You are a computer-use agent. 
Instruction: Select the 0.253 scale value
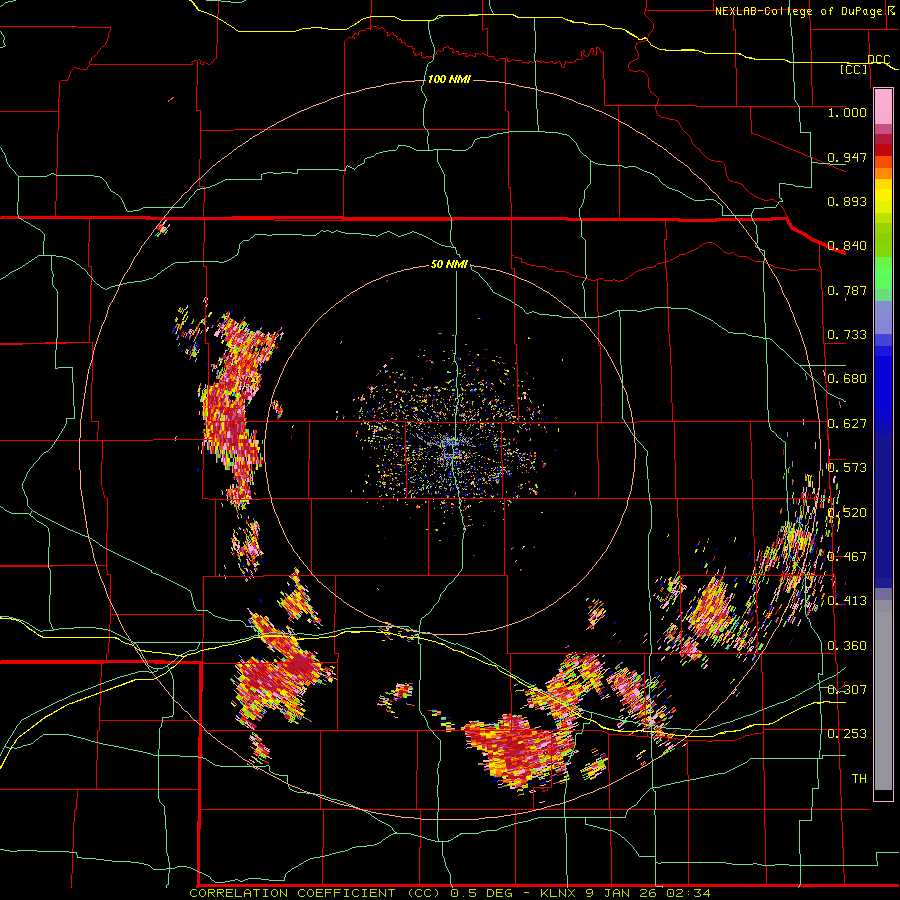(x=847, y=734)
